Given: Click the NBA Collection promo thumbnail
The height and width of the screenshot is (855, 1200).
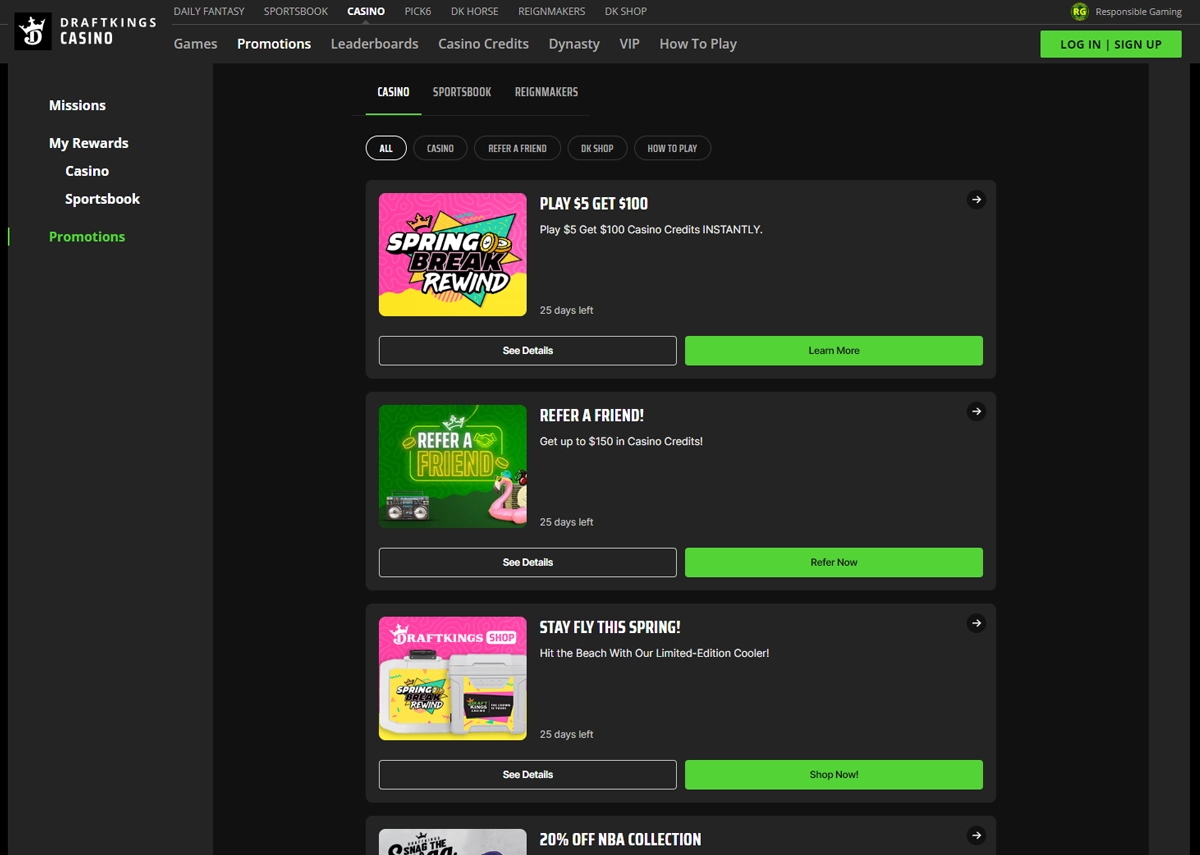Looking at the screenshot, I should pos(453,842).
